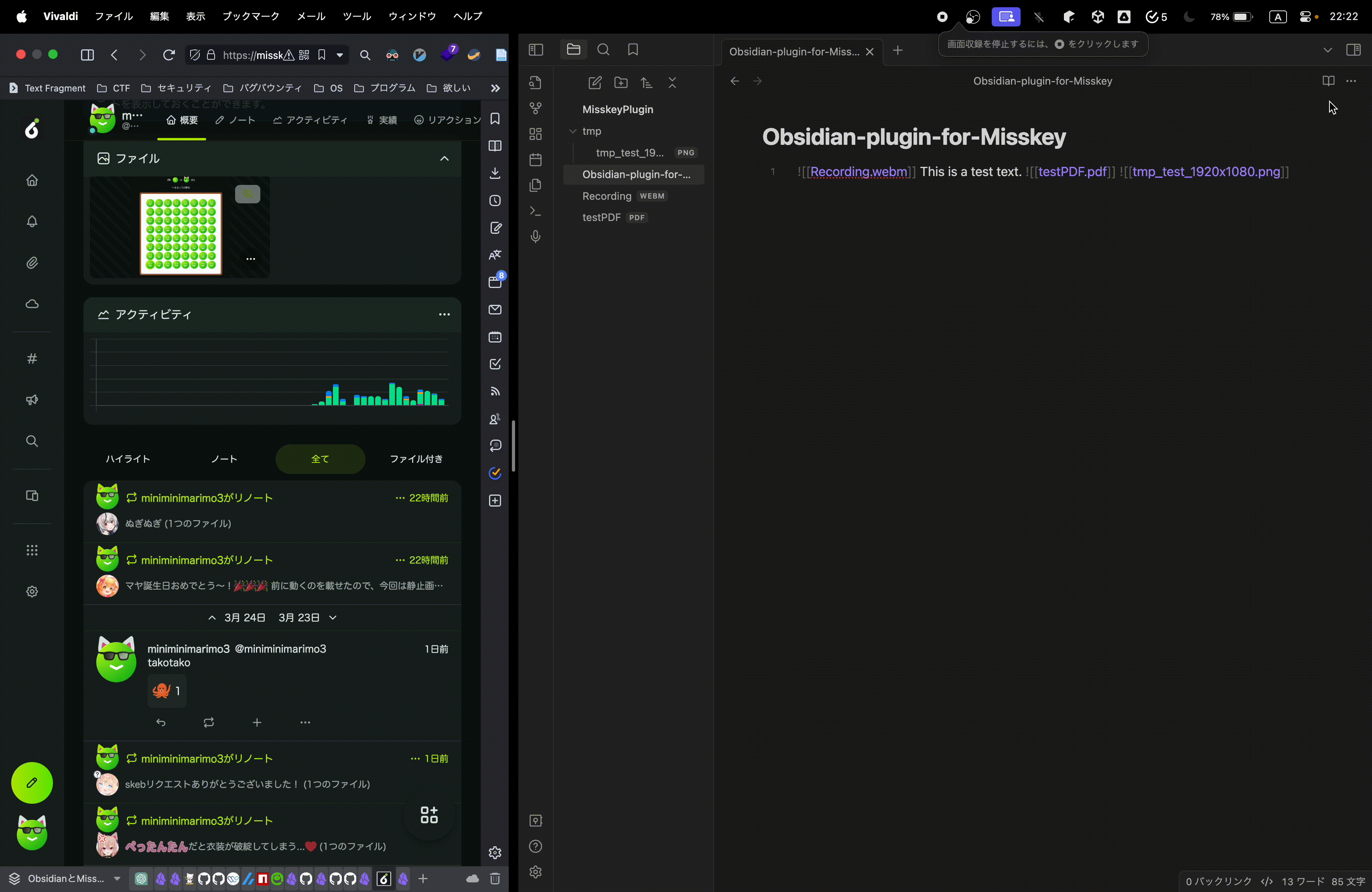Open the Obsidian search panel

click(x=604, y=50)
